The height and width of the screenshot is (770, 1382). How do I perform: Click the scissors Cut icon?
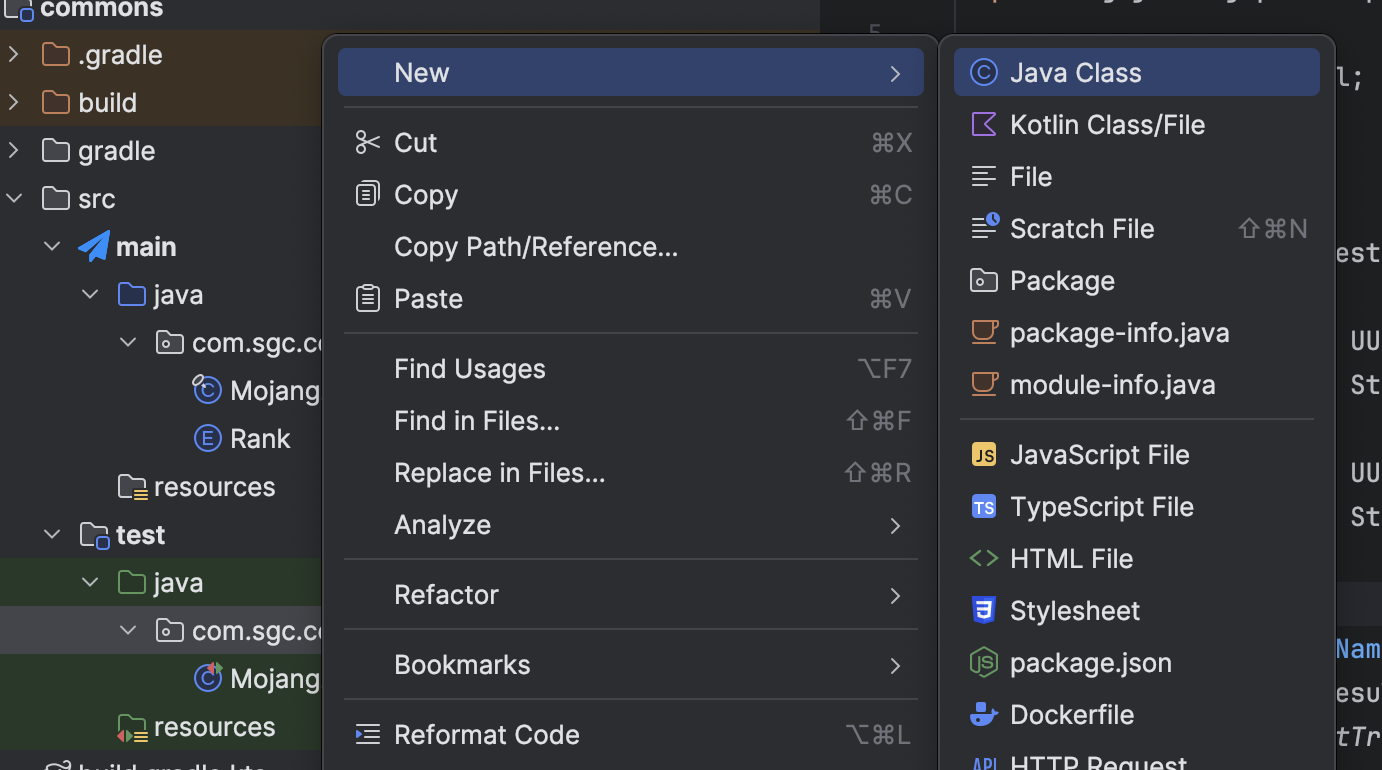tap(368, 143)
